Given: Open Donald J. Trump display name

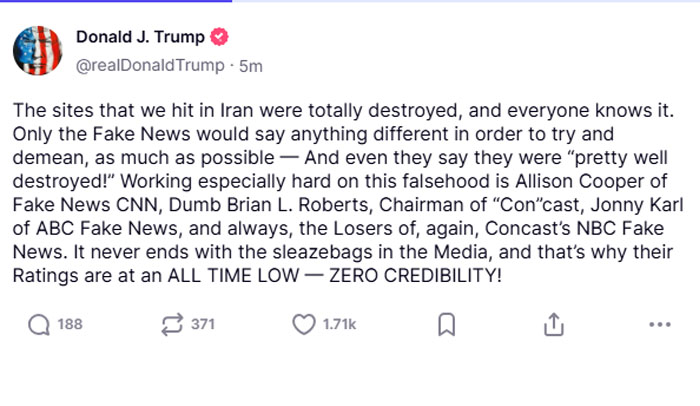Looking at the screenshot, I should (141, 38).
